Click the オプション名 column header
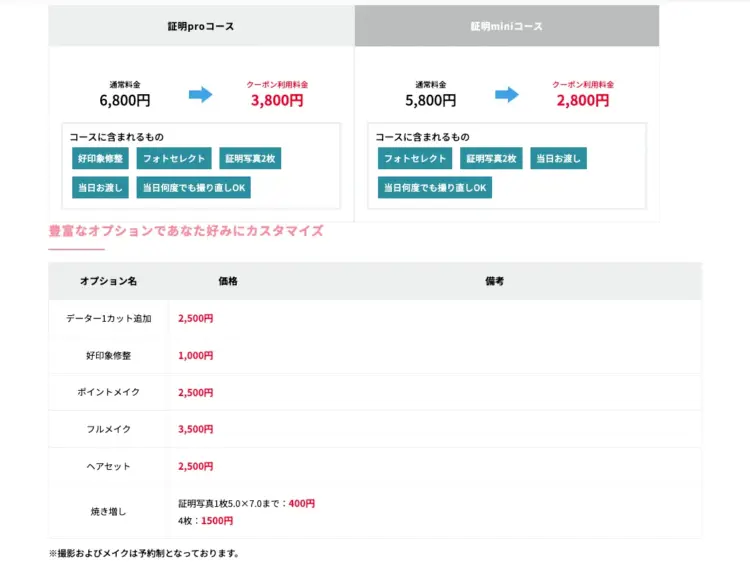Viewport: 750px width, 562px height. [108, 282]
